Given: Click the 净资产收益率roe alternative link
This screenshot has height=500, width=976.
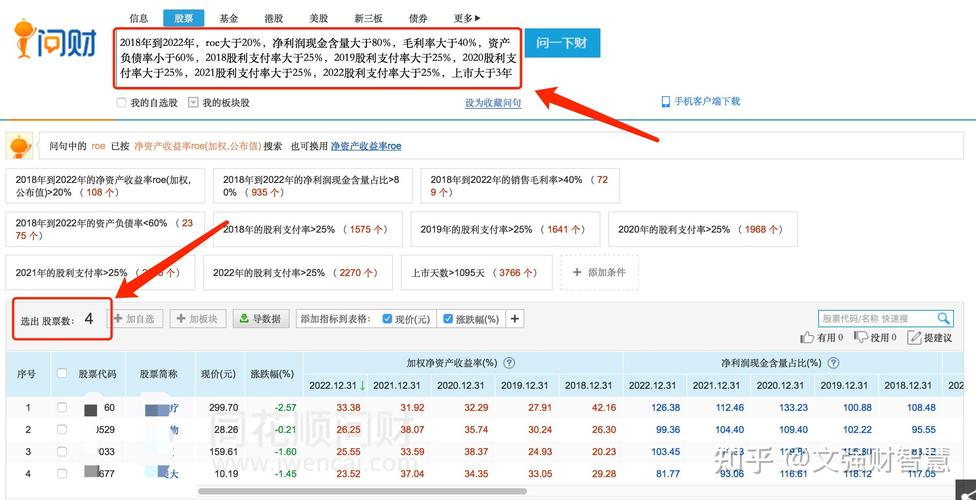Looking at the screenshot, I should tap(365, 146).
